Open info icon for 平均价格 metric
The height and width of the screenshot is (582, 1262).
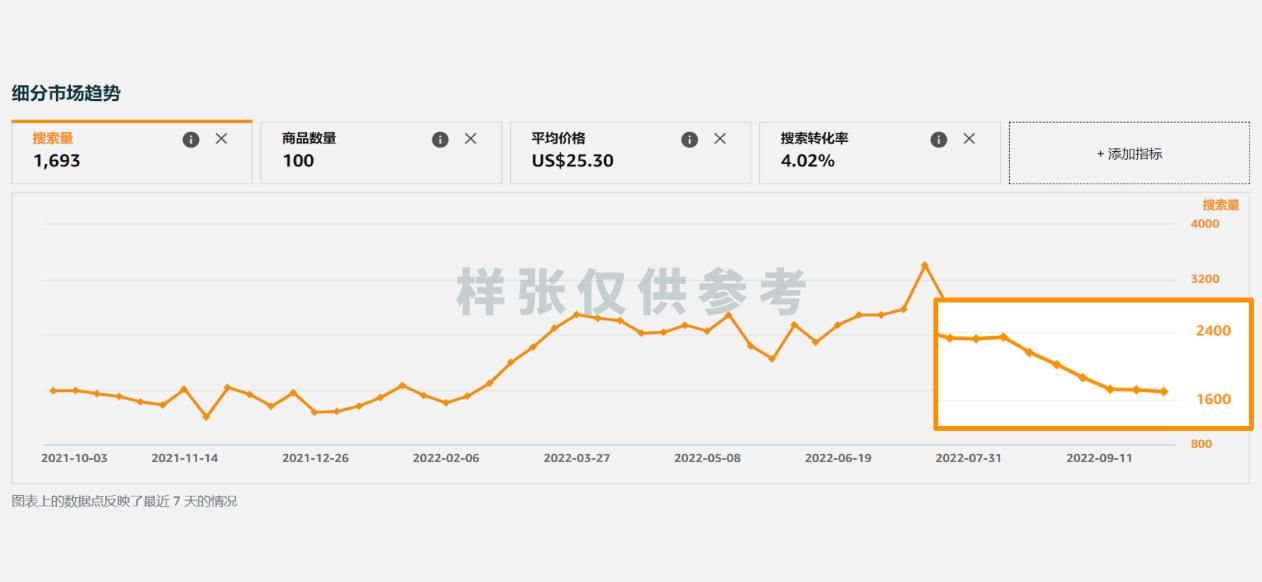click(689, 139)
